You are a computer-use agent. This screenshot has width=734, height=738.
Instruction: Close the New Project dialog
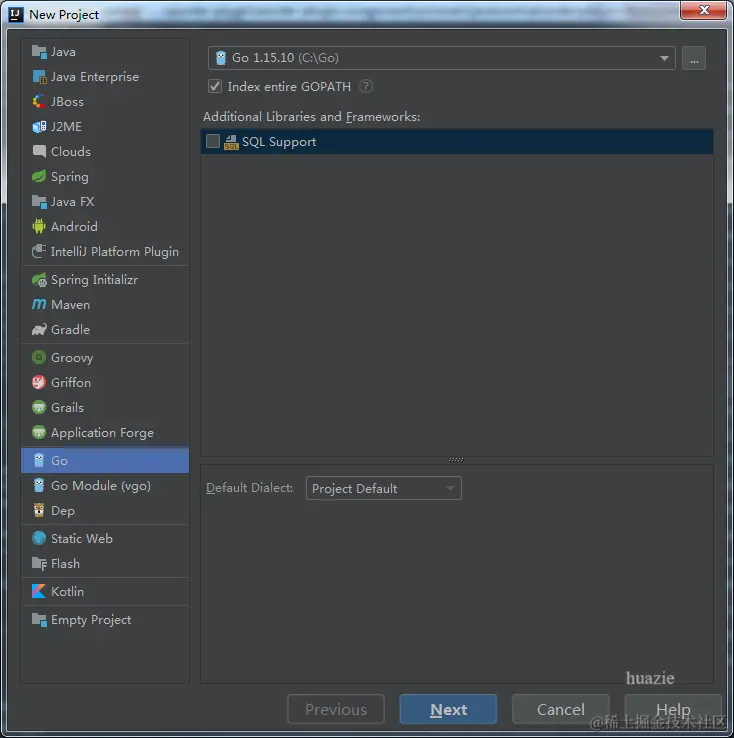point(703,10)
